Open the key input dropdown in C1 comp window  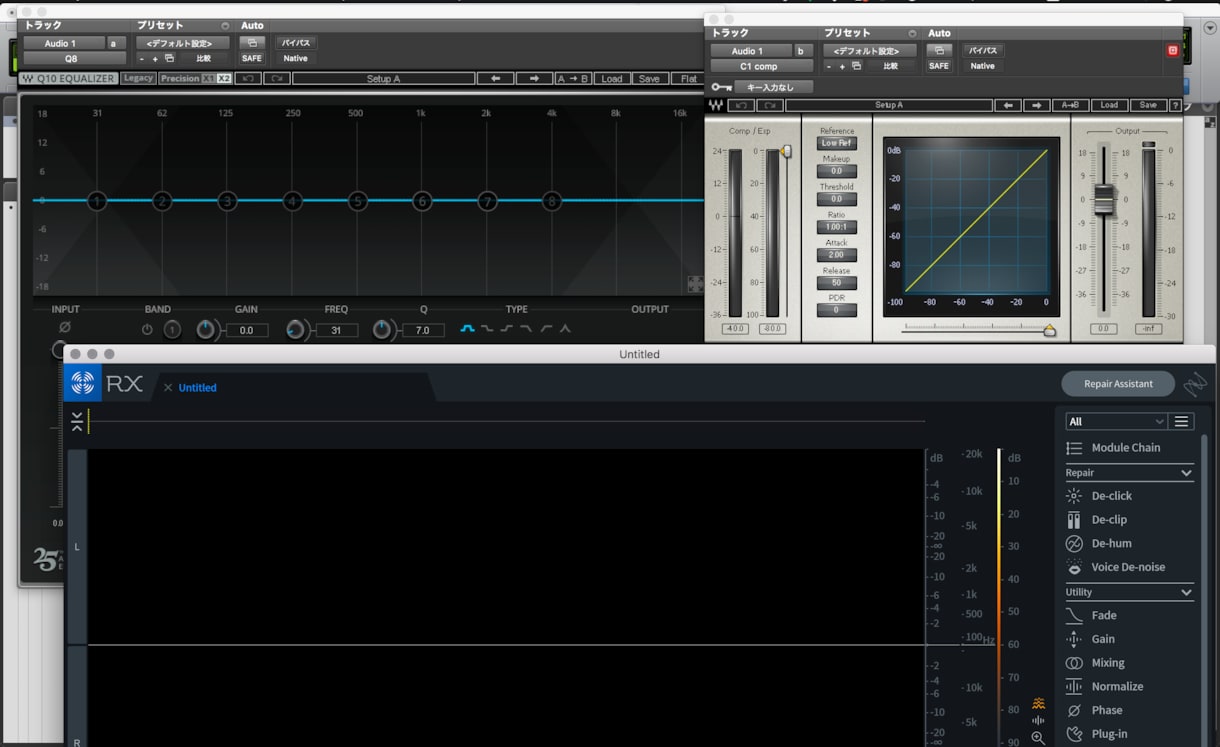[774, 87]
